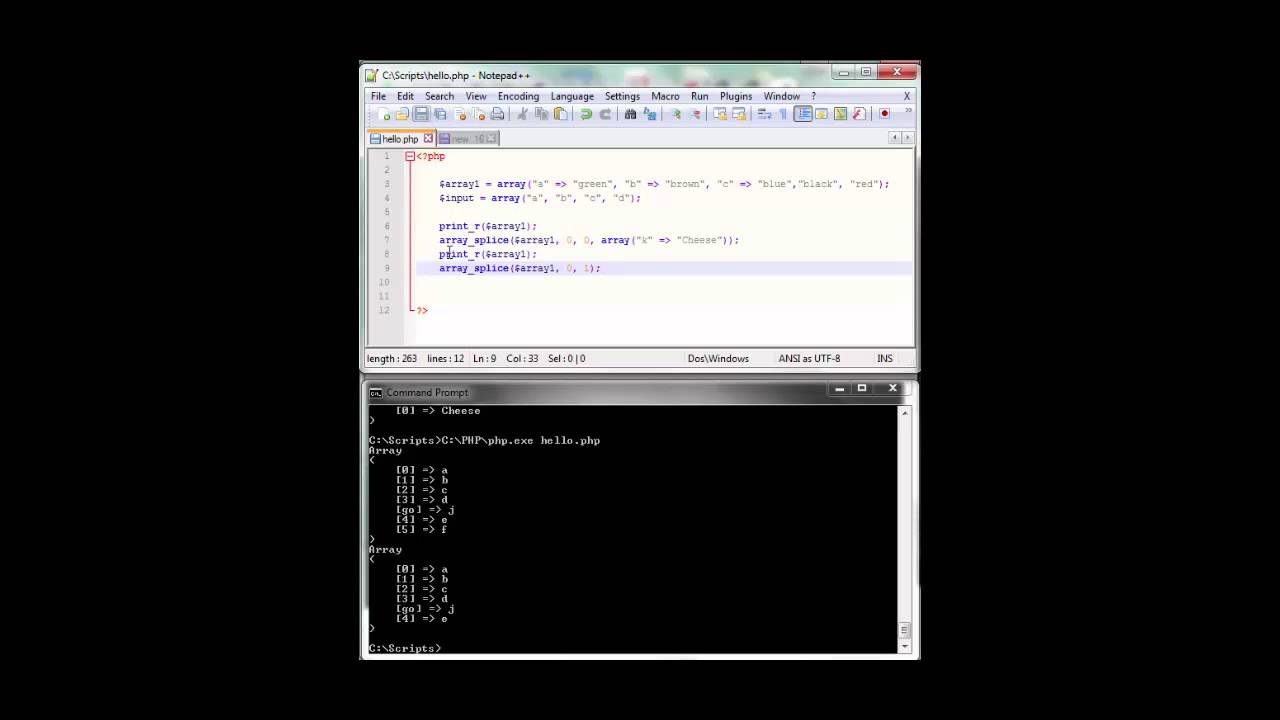1280x720 pixels.
Task: Cut selection using the scissors icon
Action: [523, 114]
